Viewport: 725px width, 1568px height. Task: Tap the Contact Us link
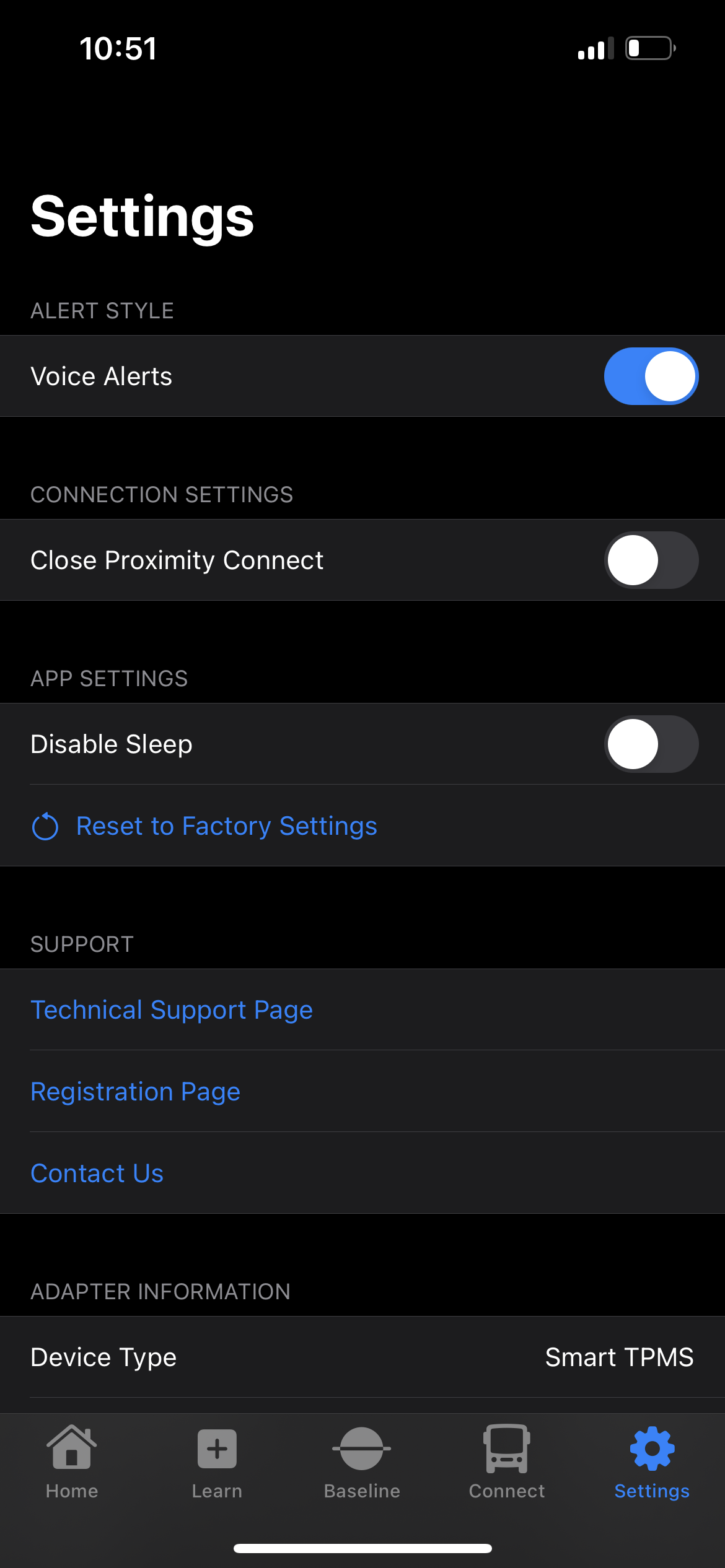point(97,1174)
